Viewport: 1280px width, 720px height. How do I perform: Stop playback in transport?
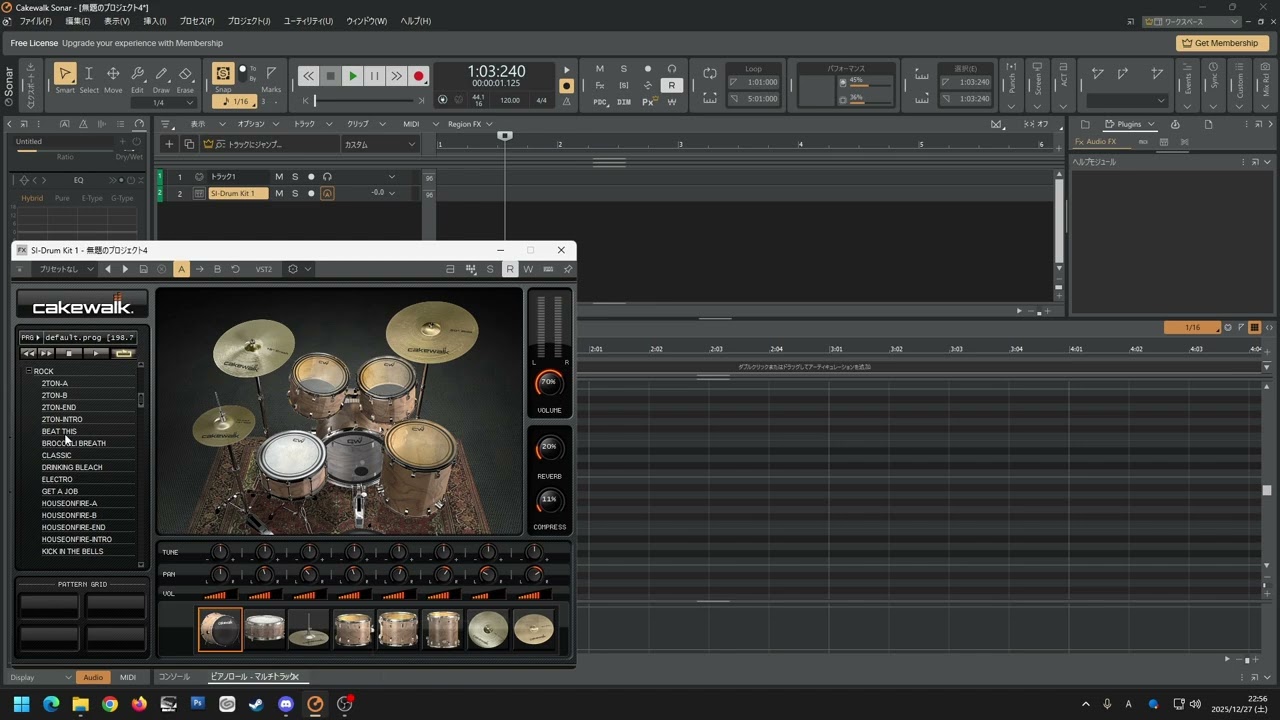click(x=331, y=76)
